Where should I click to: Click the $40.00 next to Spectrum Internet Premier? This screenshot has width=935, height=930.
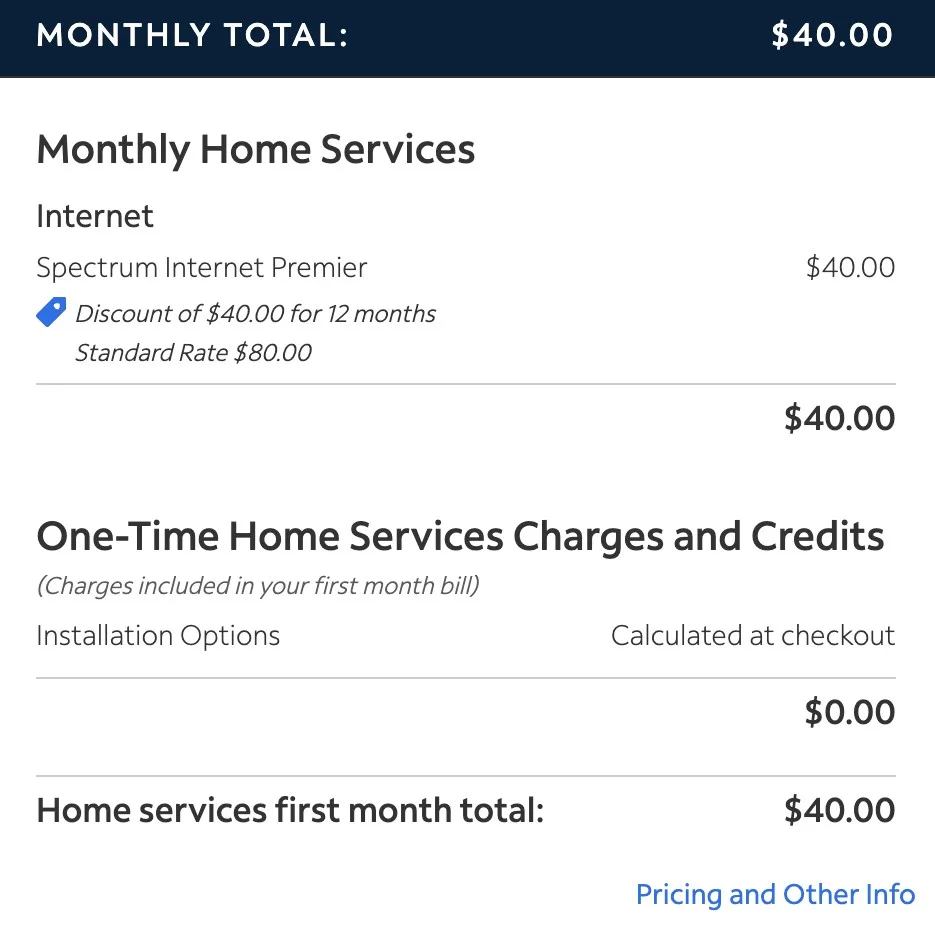click(851, 267)
